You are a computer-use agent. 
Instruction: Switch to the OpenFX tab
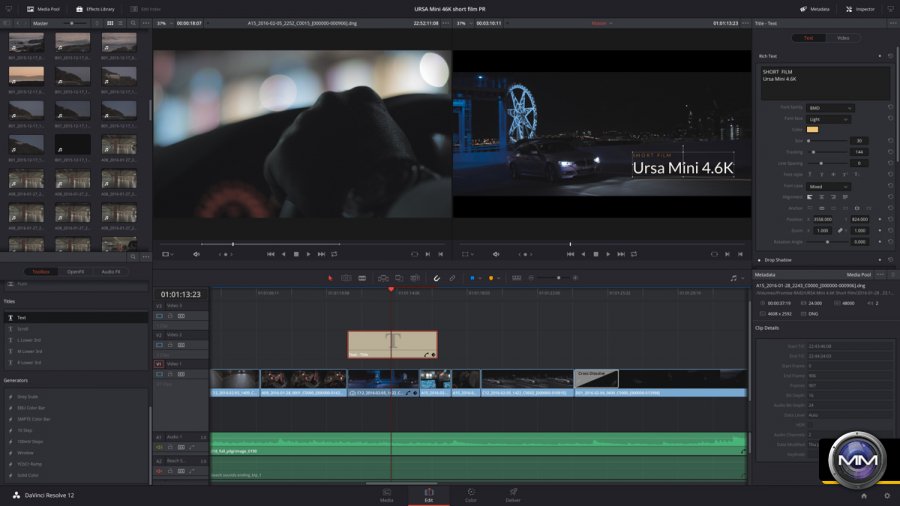(x=76, y=272)
